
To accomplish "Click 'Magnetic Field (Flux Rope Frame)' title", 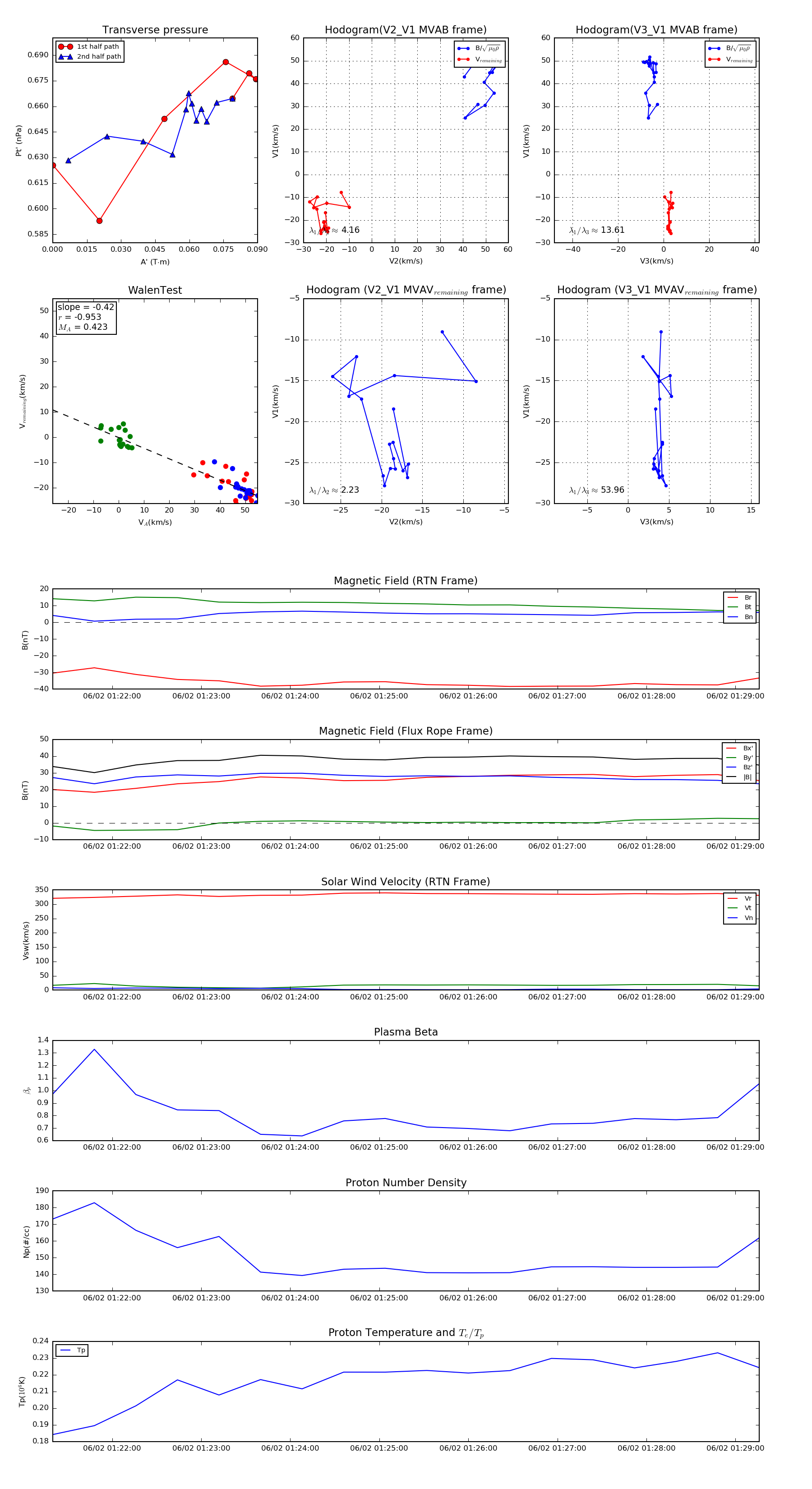I will (406, 731).
